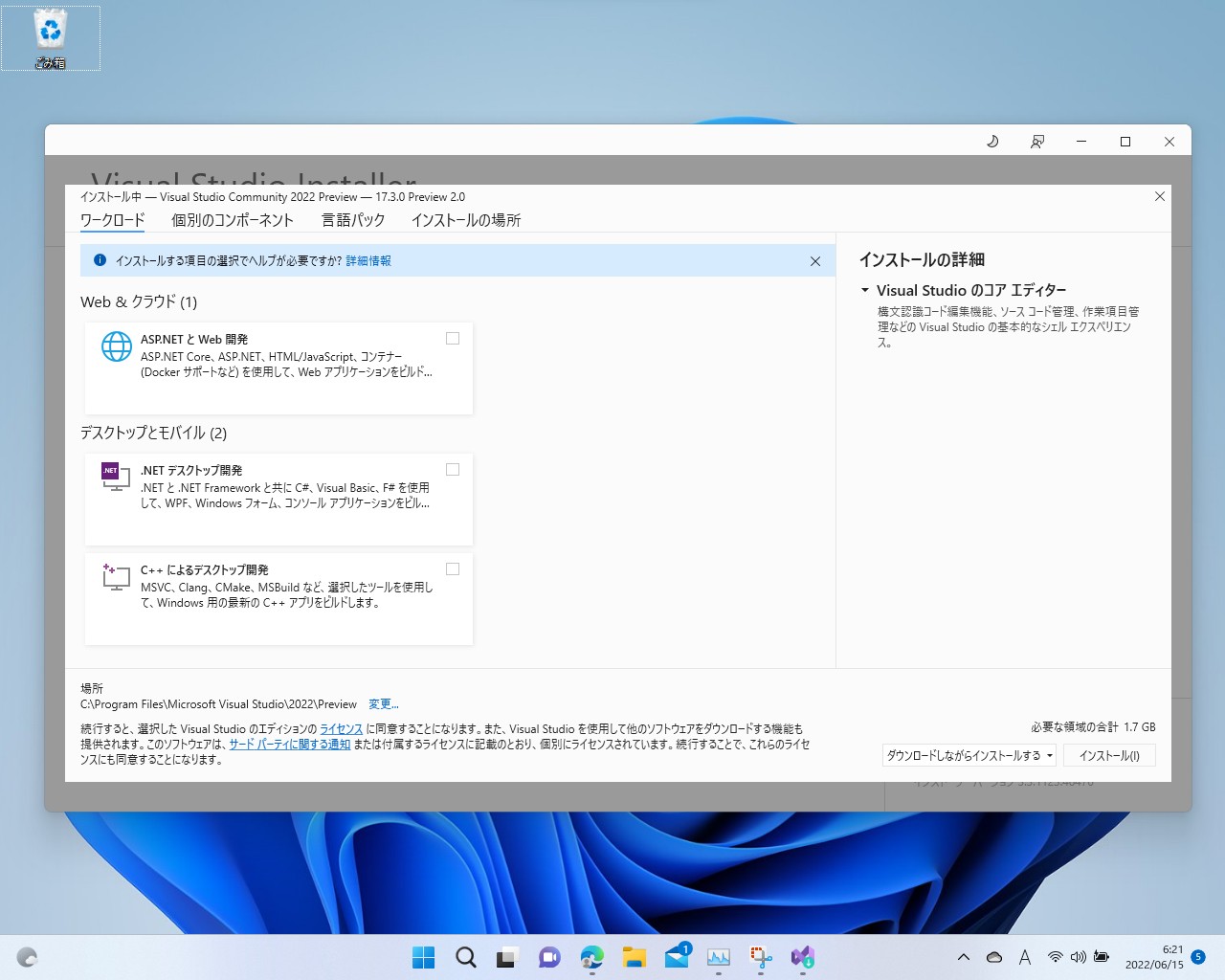1225x980 pixels.
Task: Launch Snipping Tool from the taskbar
Action: pyautogui.click(x=759, y=957)
